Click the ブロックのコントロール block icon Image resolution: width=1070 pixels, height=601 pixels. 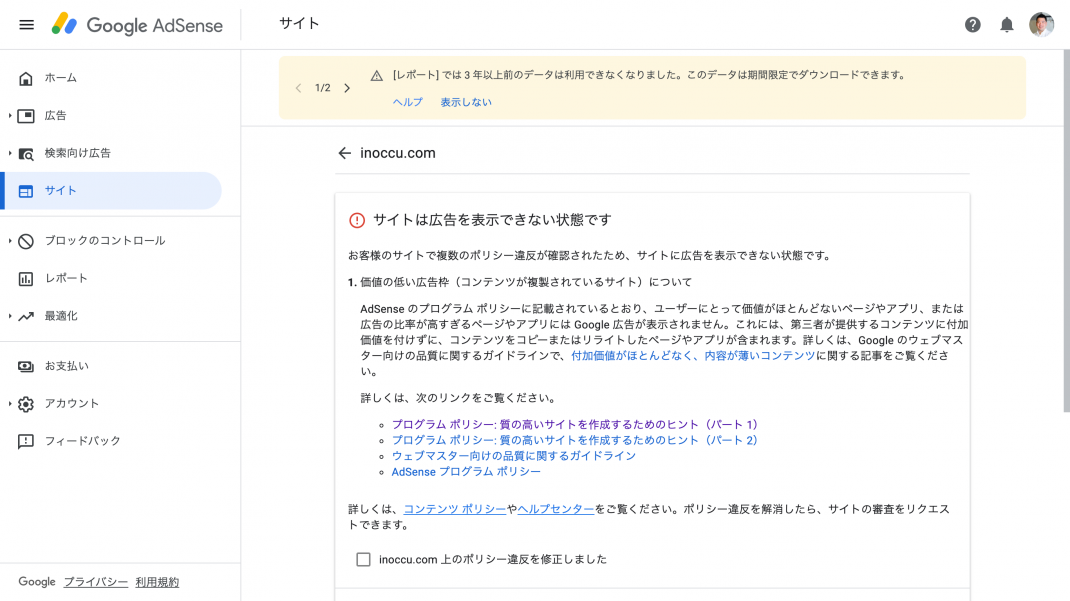(26, 241)
